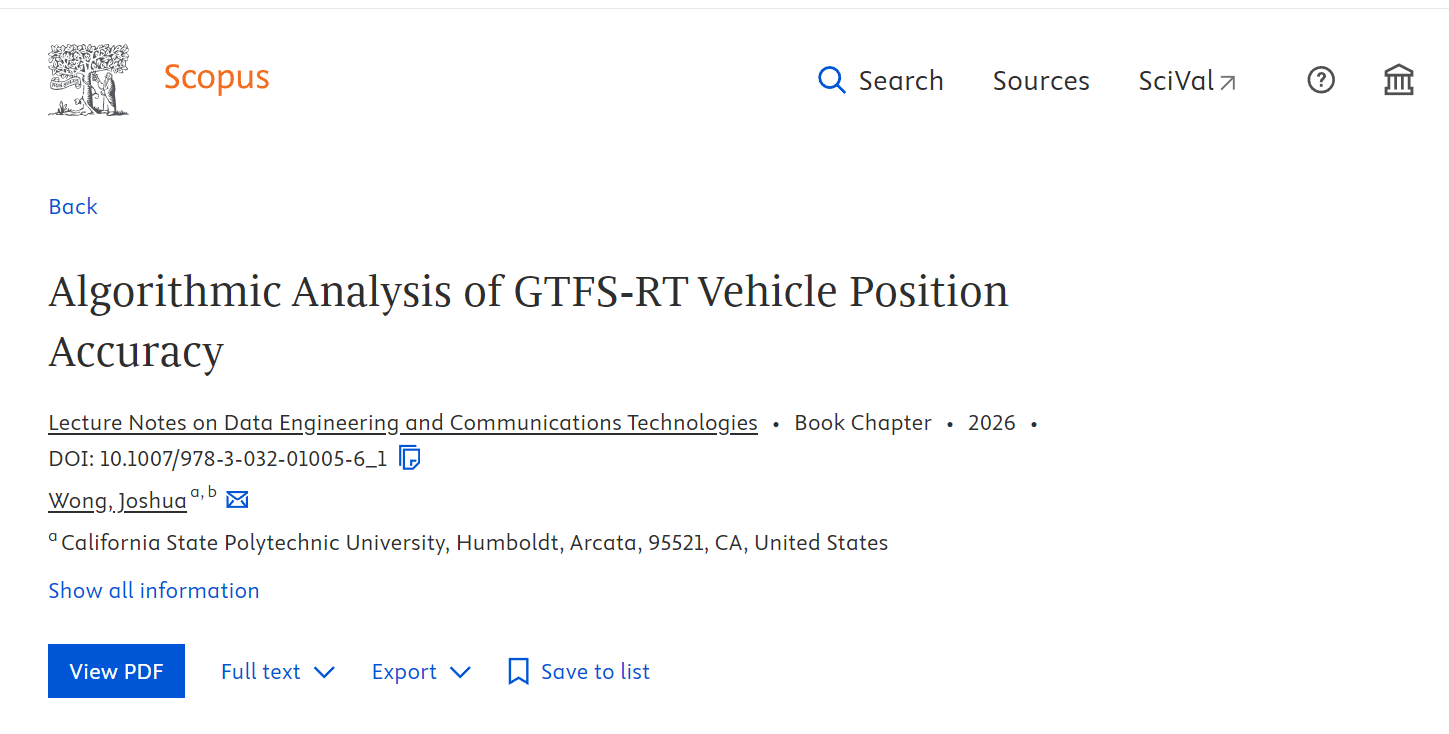Open author Wong, Joshua profile link
Image resolution: width=1449 pixels, height=734 pixels.
[x=117, y=501]
